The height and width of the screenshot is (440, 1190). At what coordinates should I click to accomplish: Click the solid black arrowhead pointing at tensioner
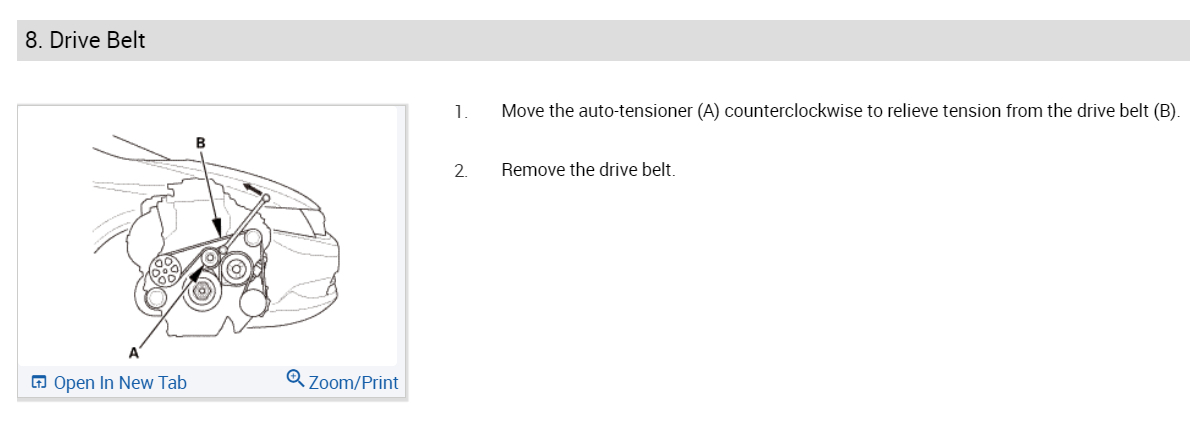click(x=197, y=277)
